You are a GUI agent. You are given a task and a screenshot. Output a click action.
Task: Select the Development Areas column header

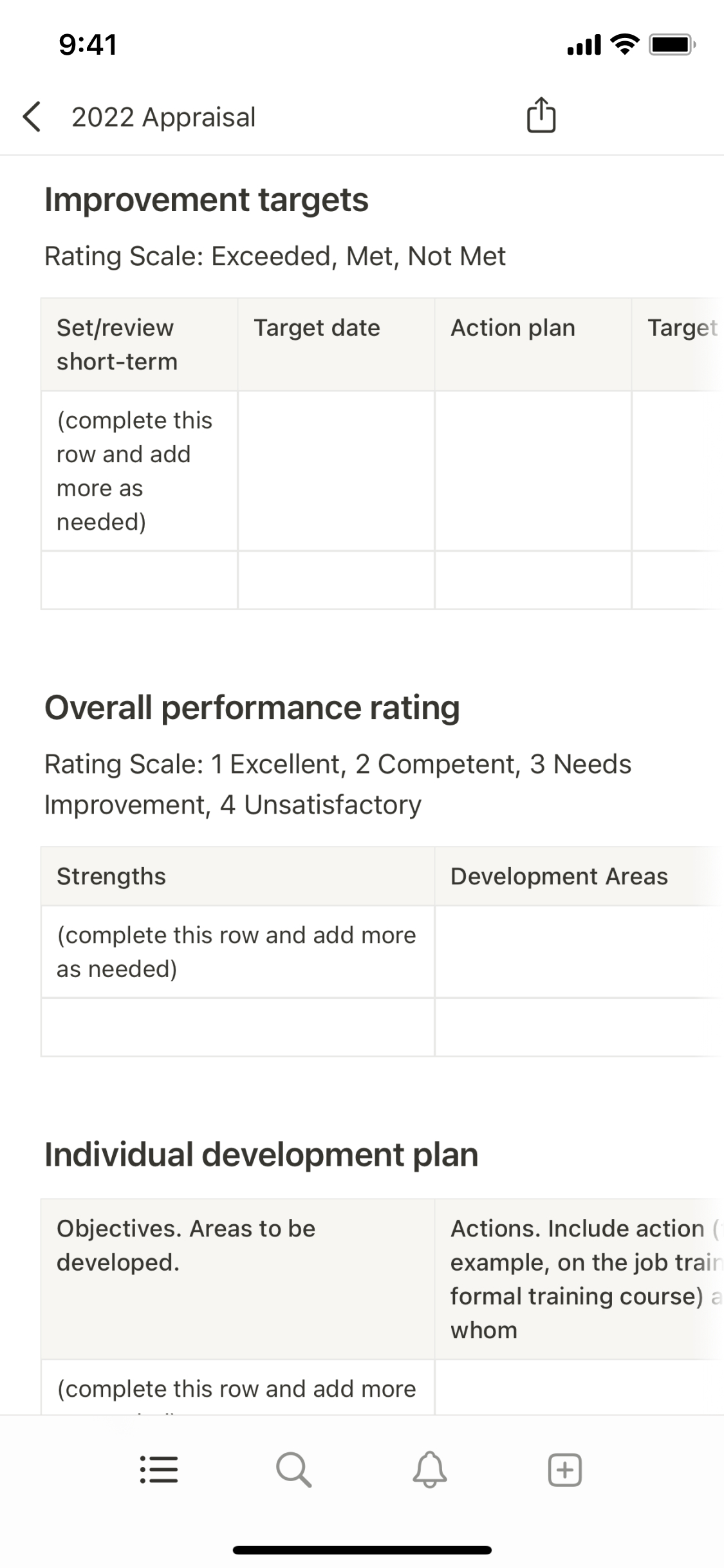(559, 876)
